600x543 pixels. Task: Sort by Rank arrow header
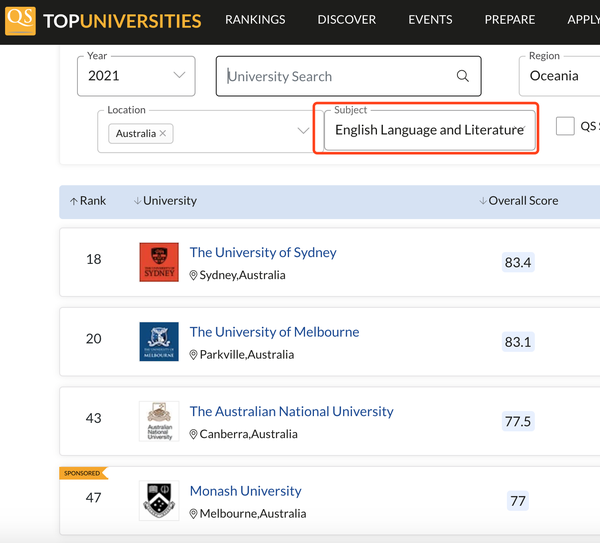[88, 201]
